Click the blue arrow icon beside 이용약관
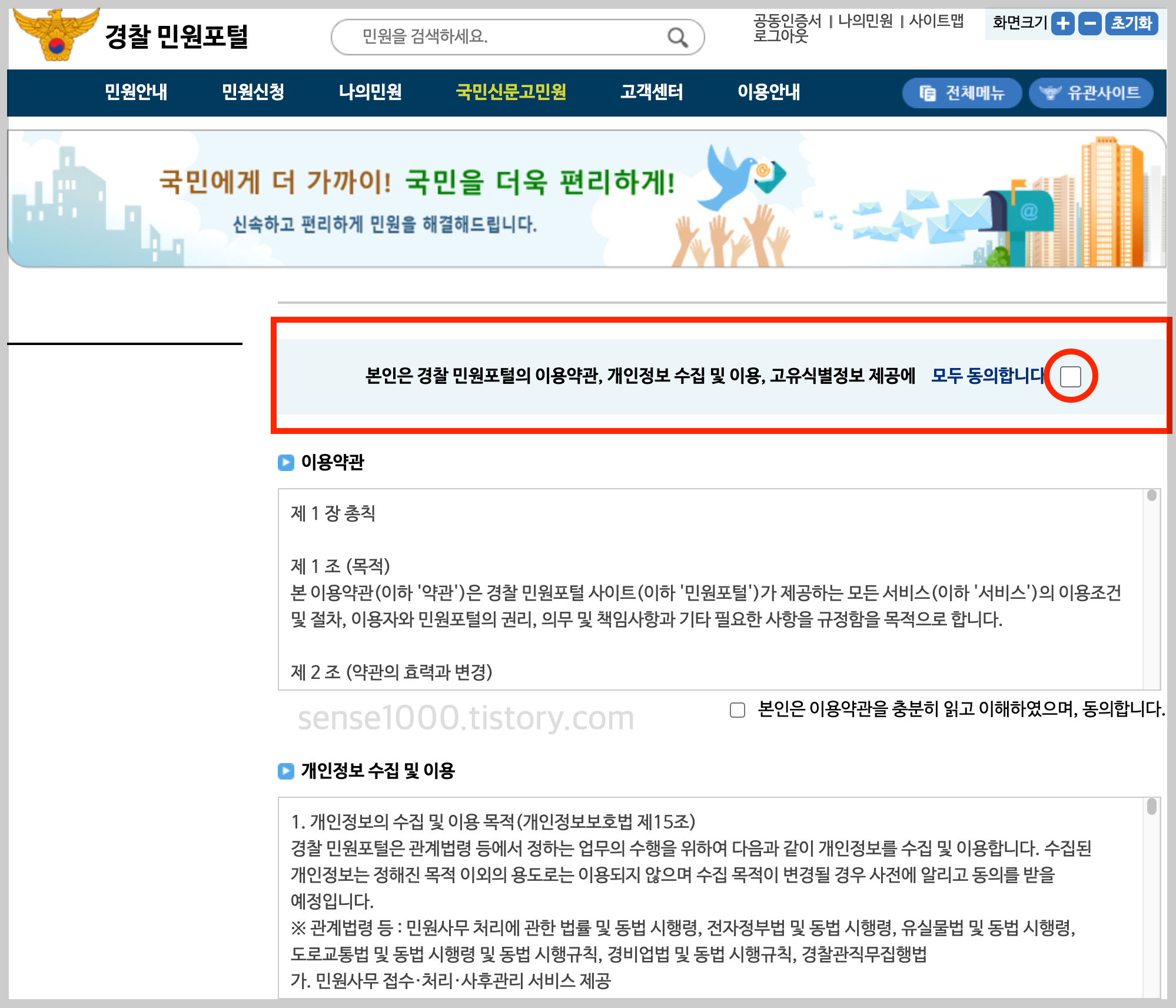This screenshot has width=1176, height=1008. pyautogui.click(x=287, y=463)
